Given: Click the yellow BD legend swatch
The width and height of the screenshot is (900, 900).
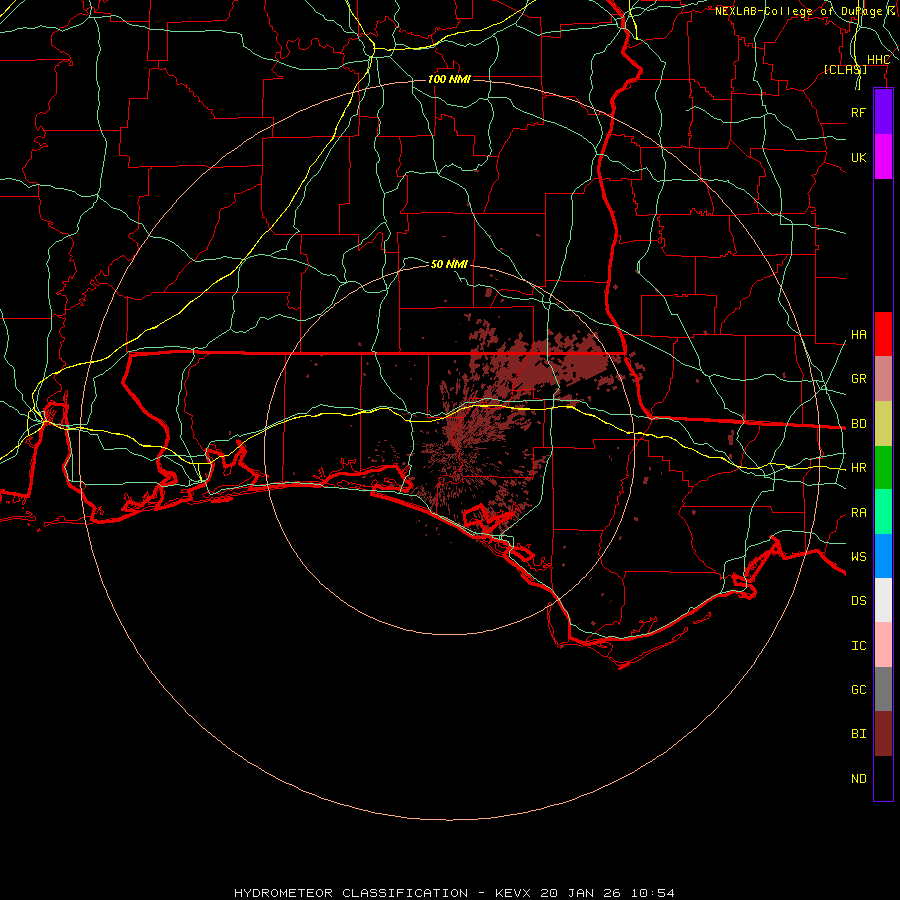Looking at the screenshot, I should tap(883, 424).
